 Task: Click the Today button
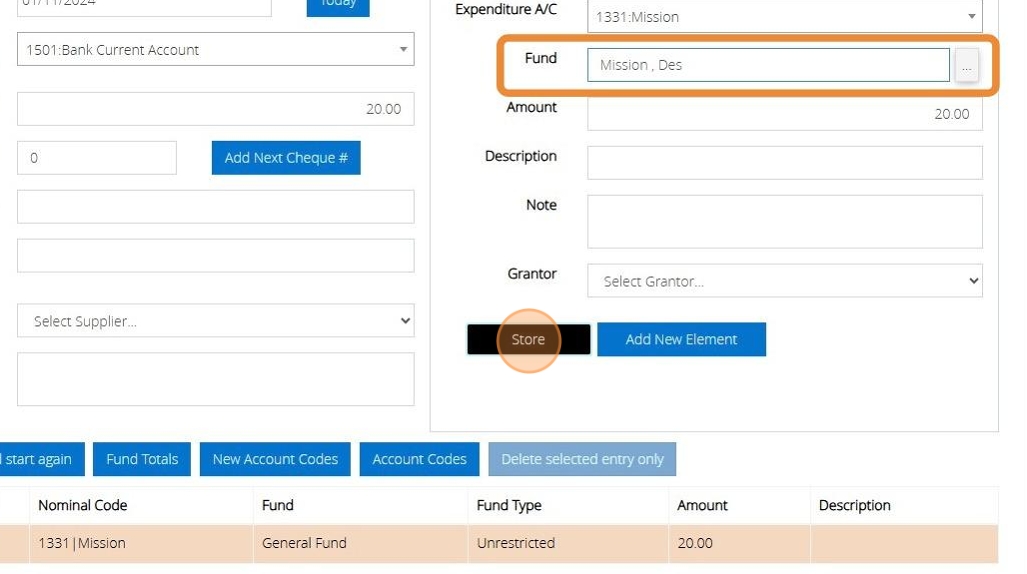338,5
